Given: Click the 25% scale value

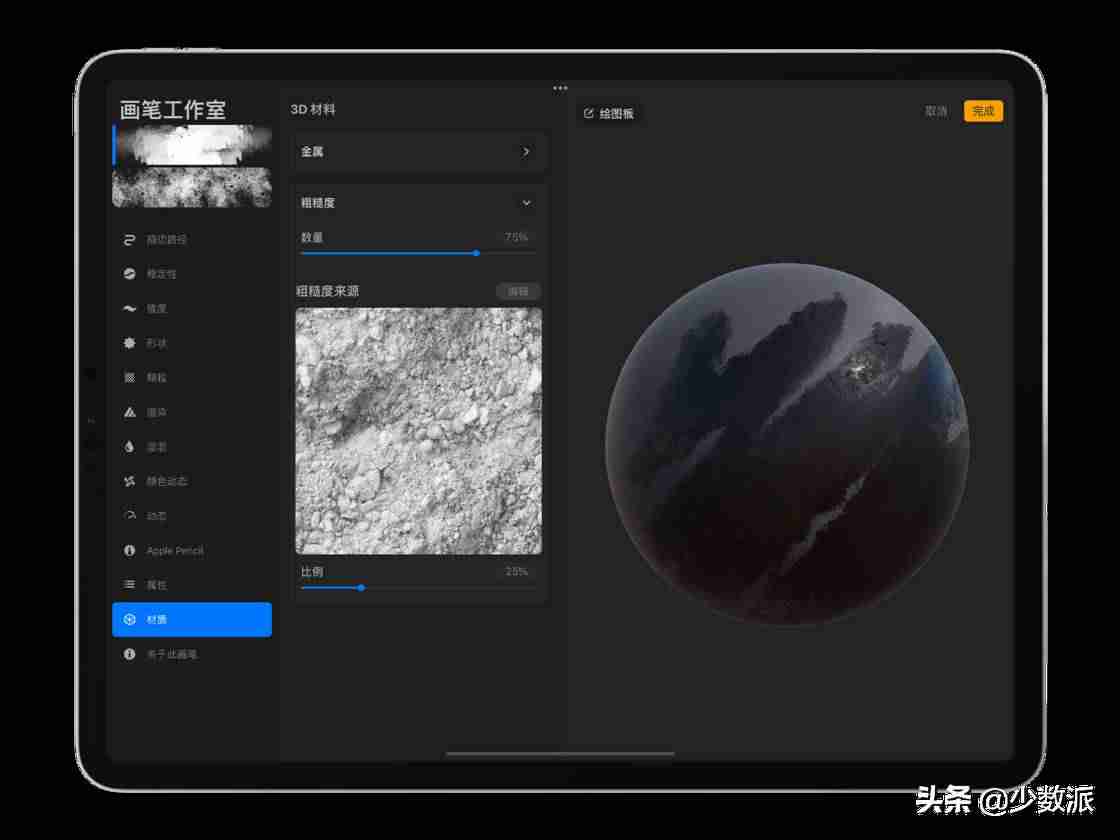Looking at the screenshot, I should (x=516, y=571).
